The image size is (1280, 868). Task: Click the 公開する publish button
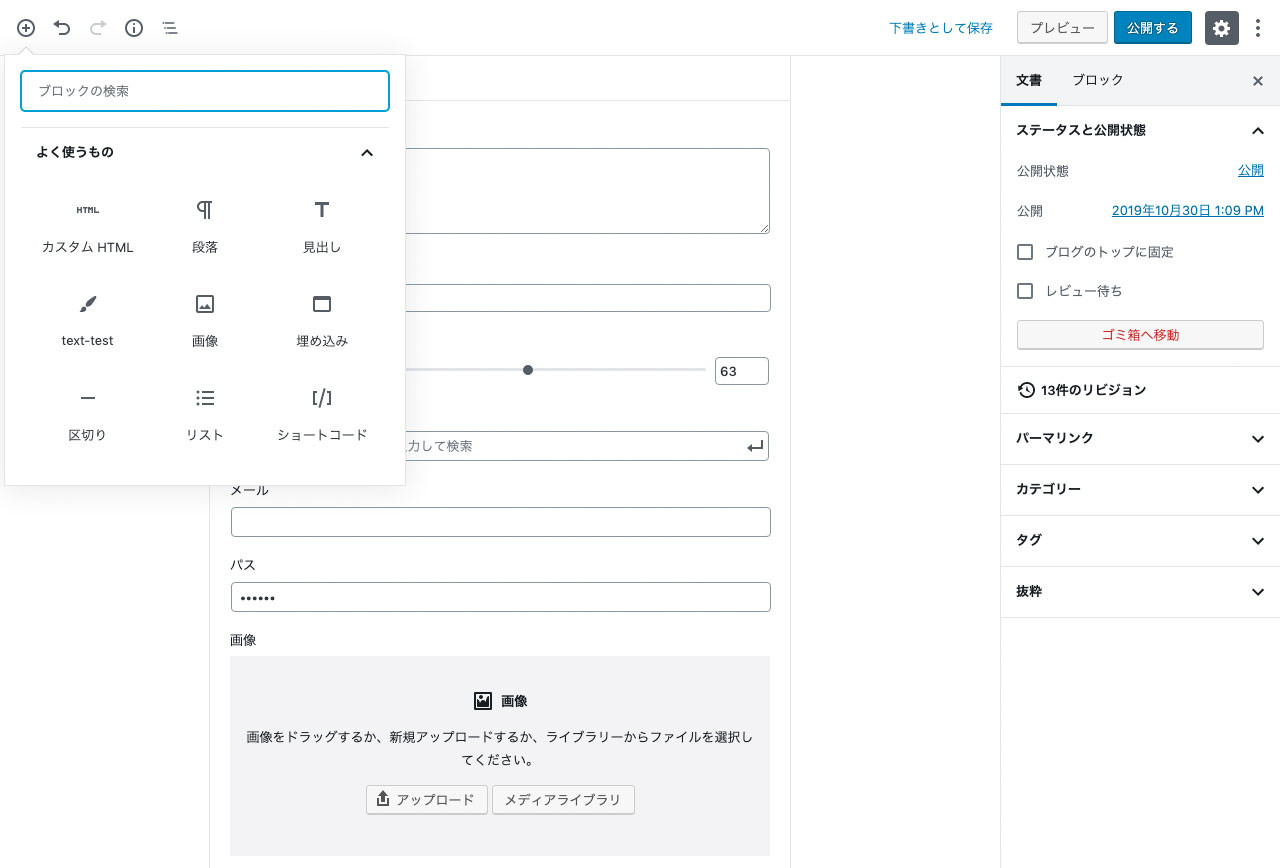click(1152, 28)
